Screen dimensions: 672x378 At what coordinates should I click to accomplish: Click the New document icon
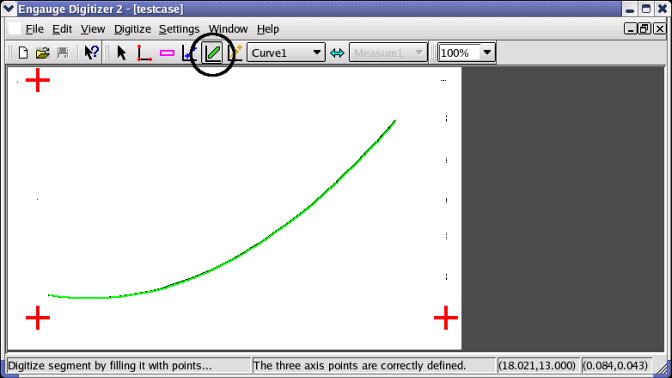[23, 53]
